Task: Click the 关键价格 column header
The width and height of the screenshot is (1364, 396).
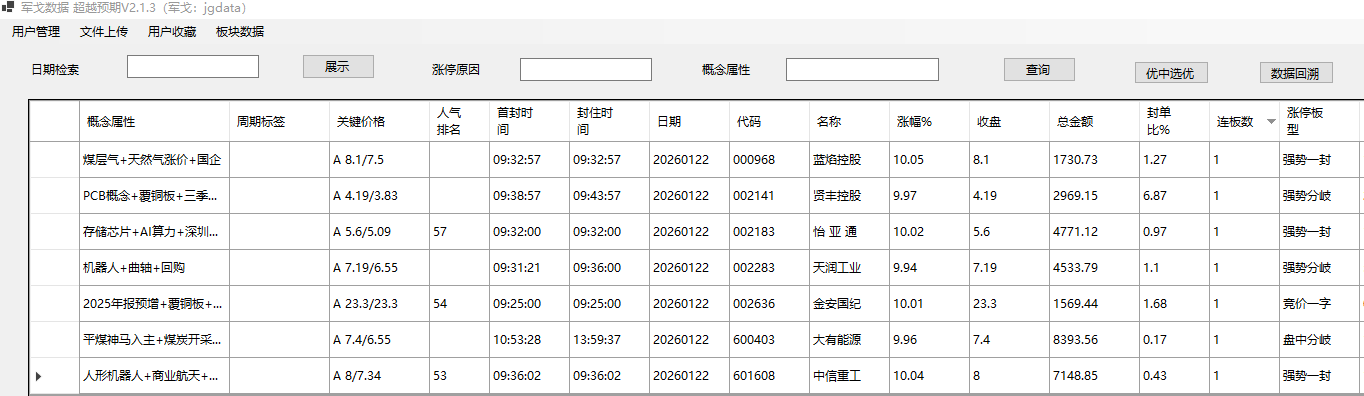Action: [379, 121]
